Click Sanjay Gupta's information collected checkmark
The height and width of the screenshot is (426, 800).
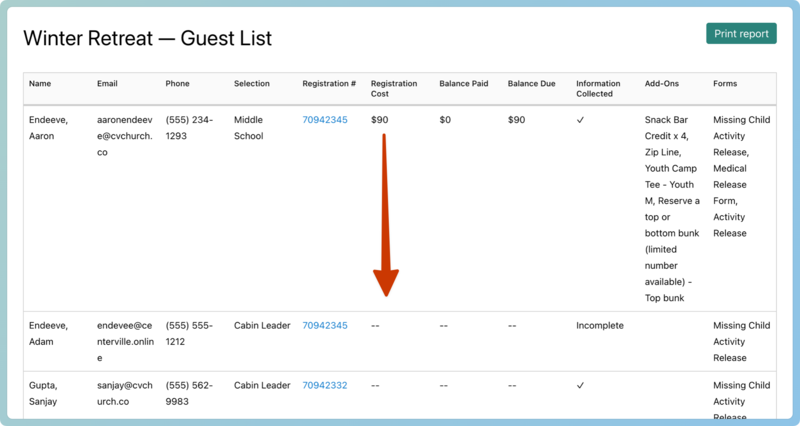click(x=580, y=385)
